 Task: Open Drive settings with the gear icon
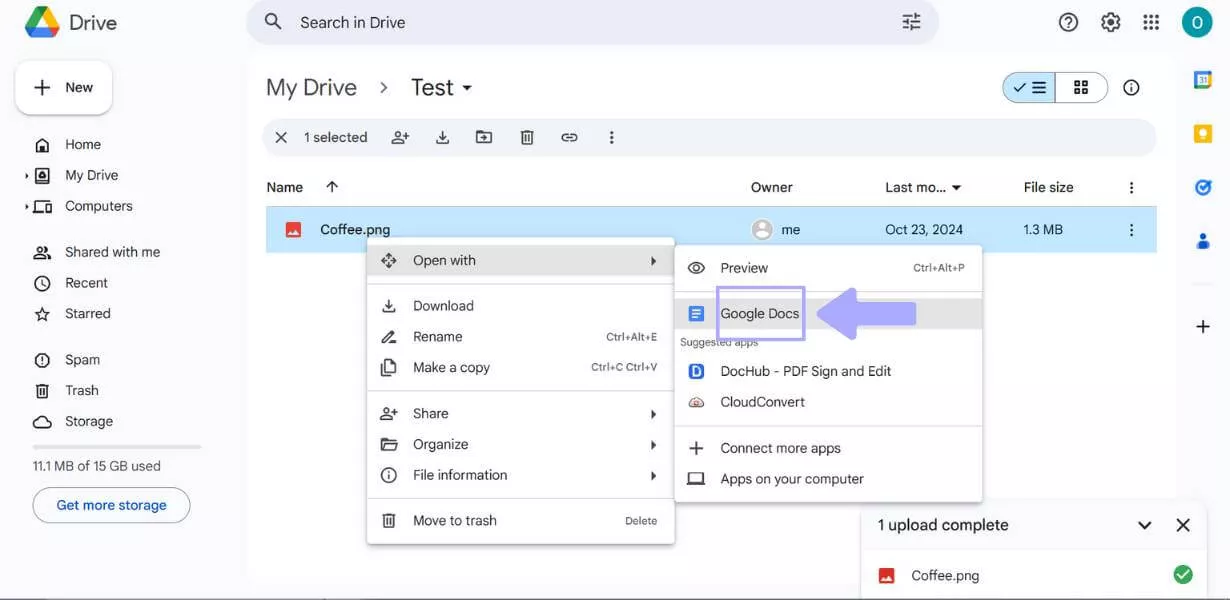coord(1110,21)
